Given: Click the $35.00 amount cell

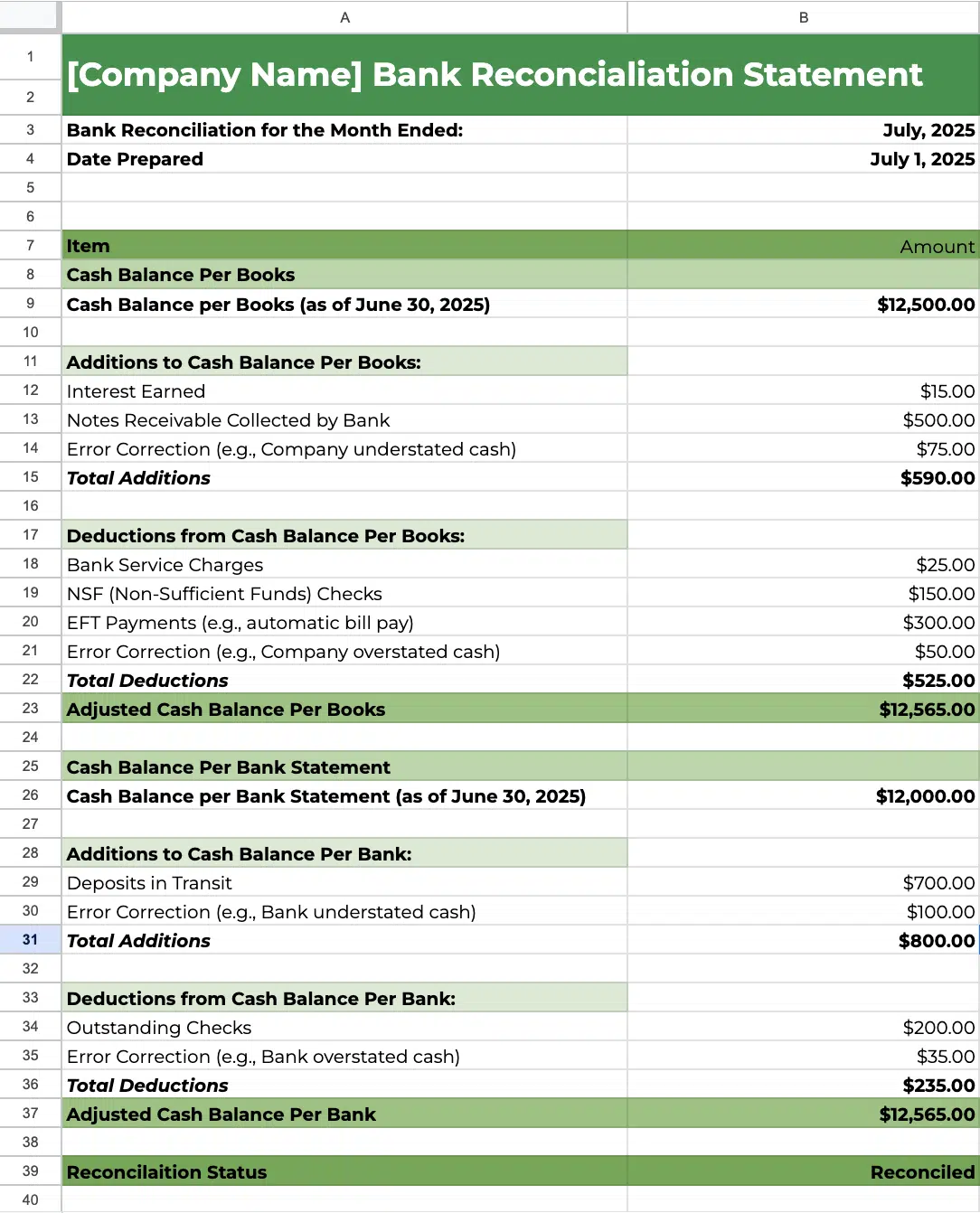Looking at the screenshot, I should coord(803,1056).
